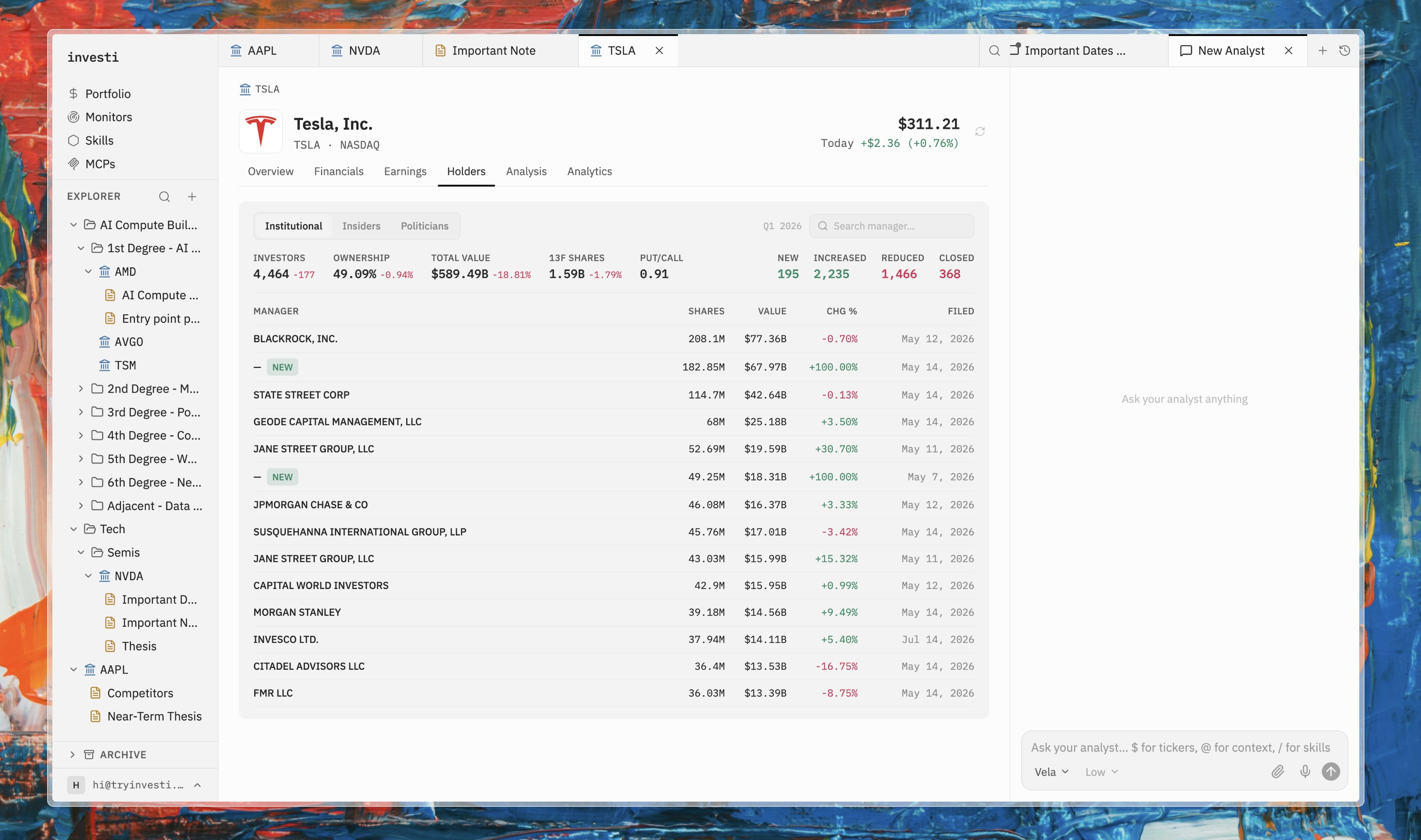Start voice input with microphone
1421x840 pixels.
(x=1305, y=771)
